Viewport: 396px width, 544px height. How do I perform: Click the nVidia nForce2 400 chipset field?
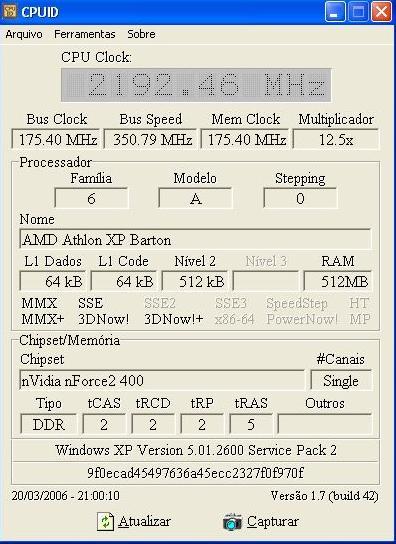click(x=162, y=381)
